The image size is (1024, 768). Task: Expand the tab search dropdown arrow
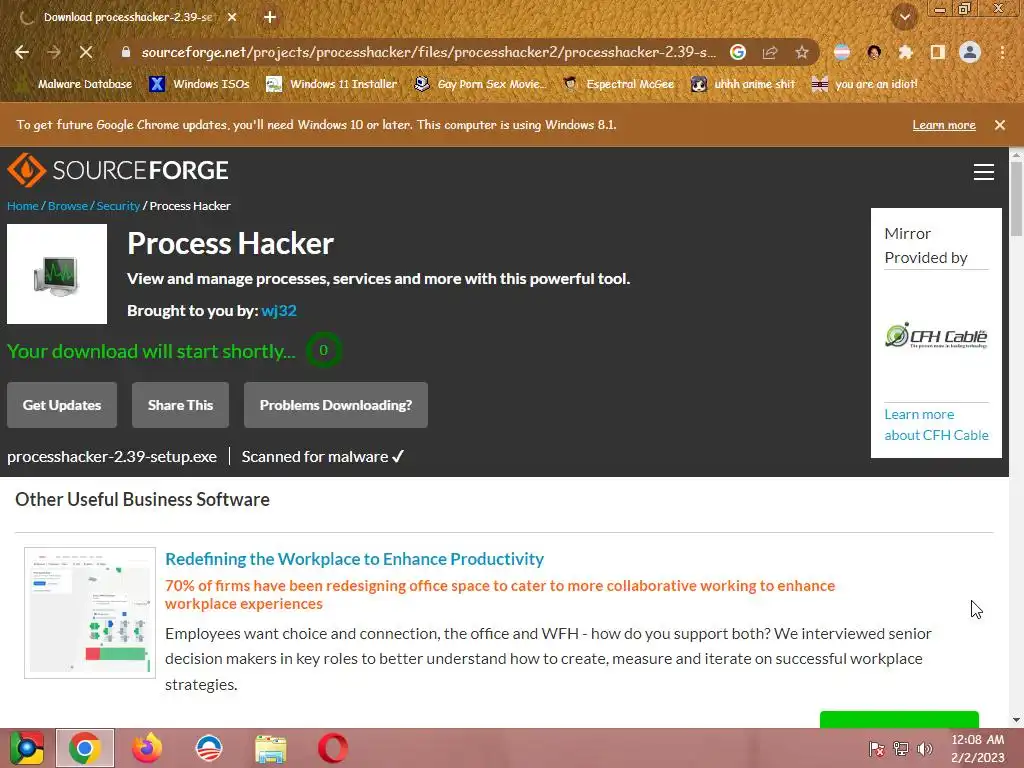(905, 17)
